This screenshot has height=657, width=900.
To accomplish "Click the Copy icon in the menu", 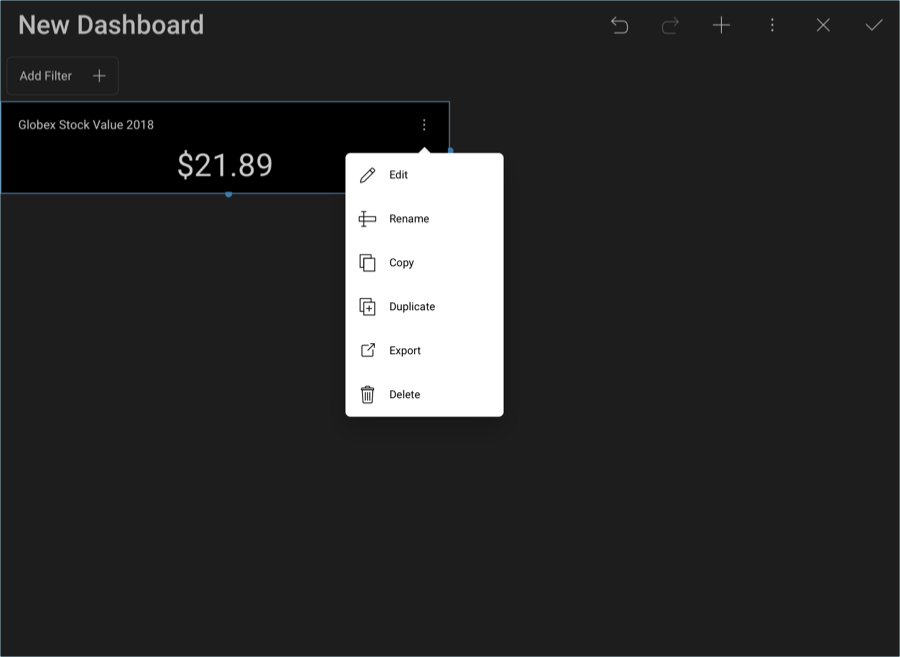I will [x=367, y=263].
